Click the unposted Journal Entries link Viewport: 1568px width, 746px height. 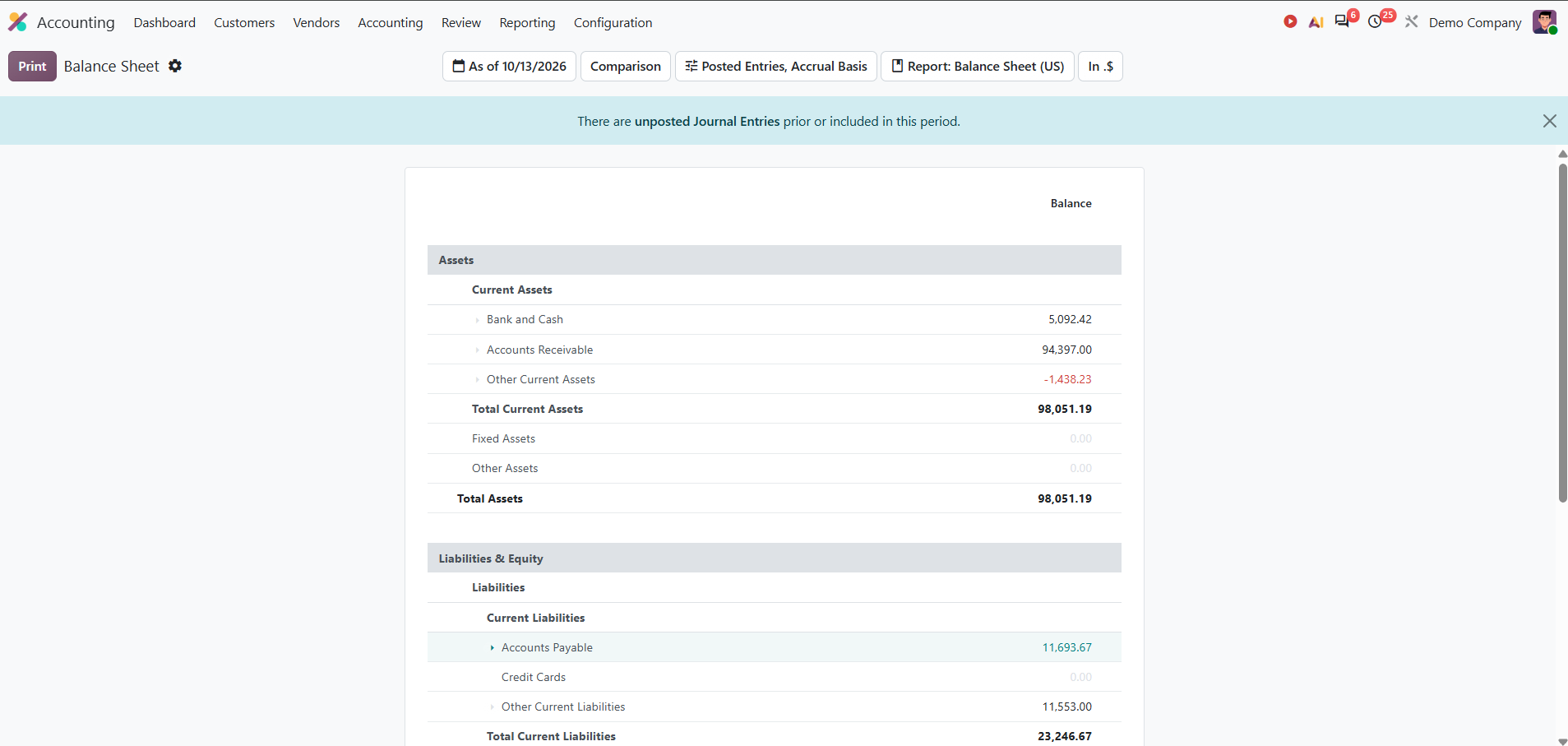coord(707,122)
